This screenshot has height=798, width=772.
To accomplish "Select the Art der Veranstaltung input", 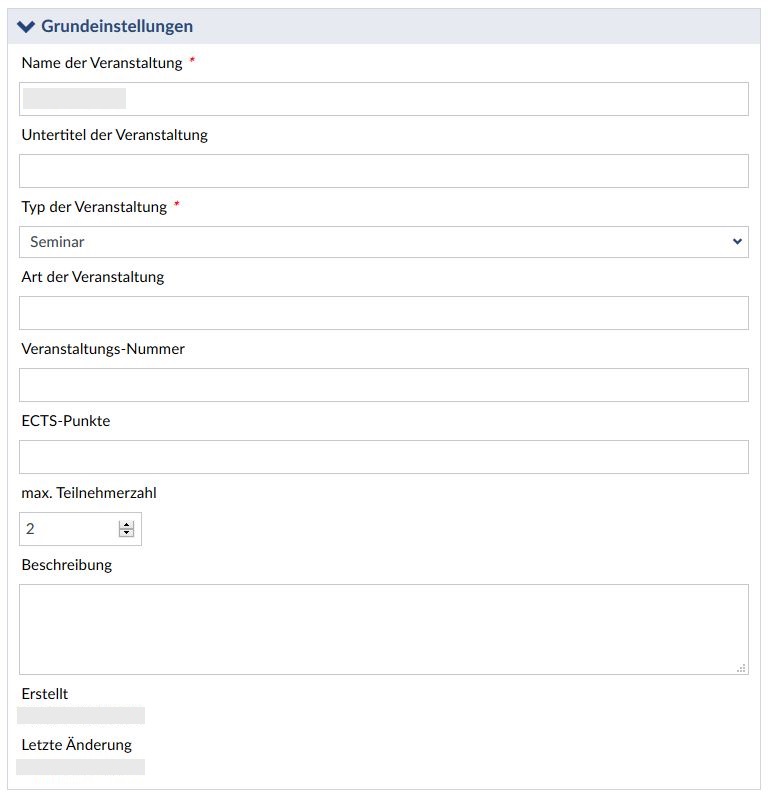I will coord(384,313).
